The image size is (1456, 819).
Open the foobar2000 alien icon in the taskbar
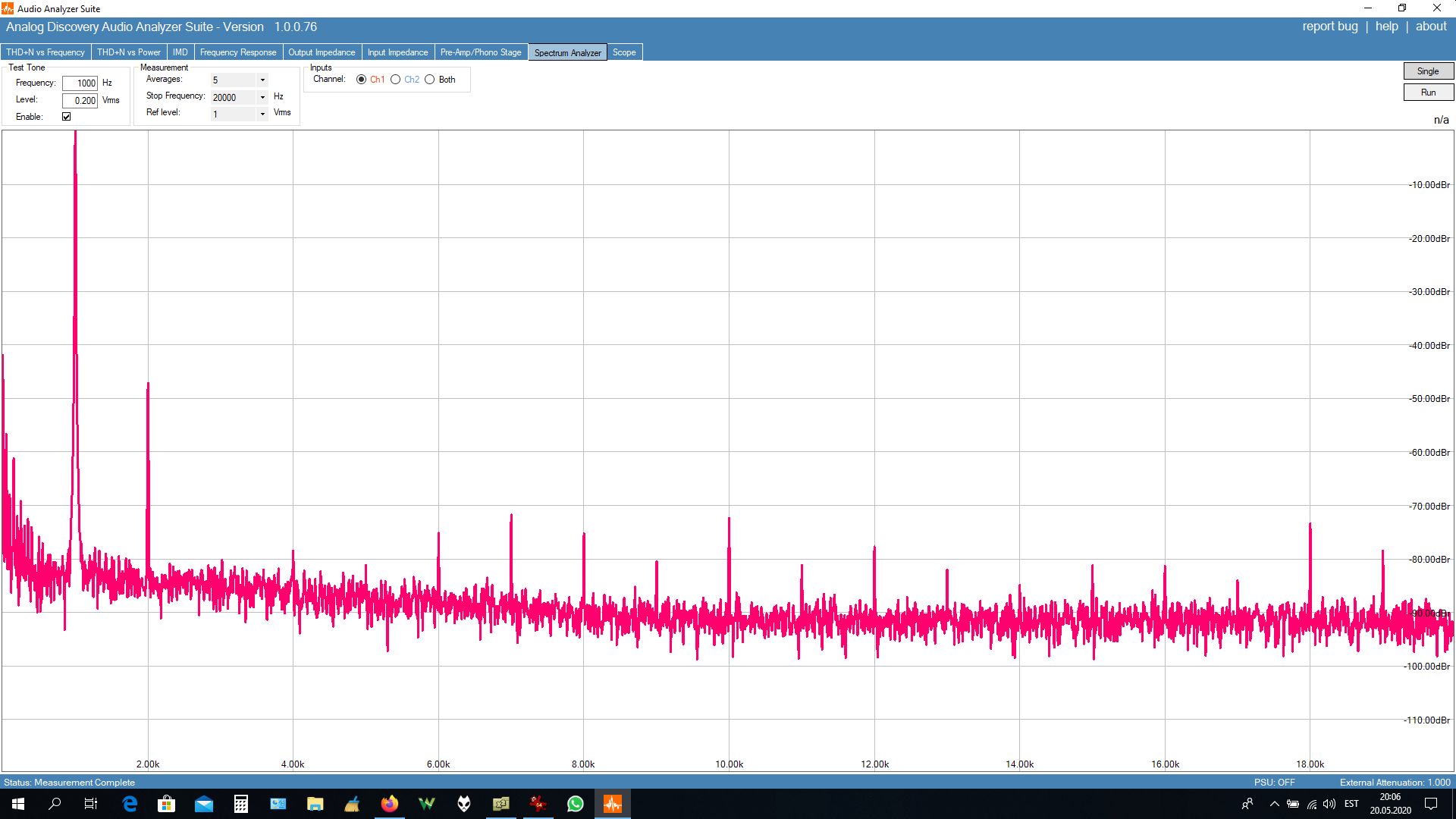[463, 804]
